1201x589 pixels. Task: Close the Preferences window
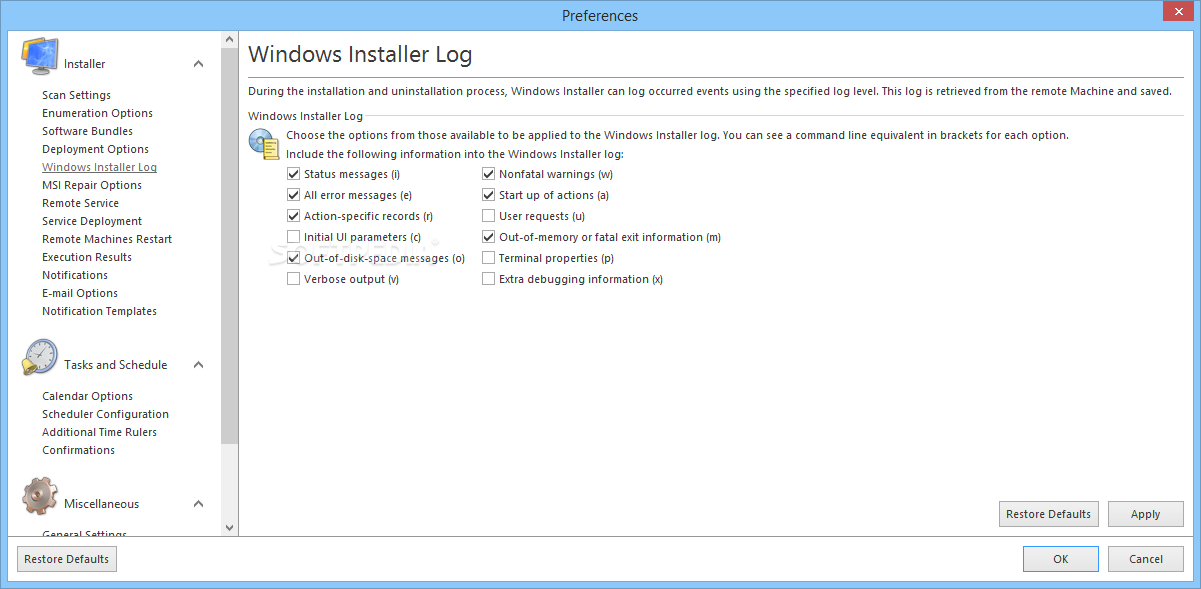click(1177, 11)
